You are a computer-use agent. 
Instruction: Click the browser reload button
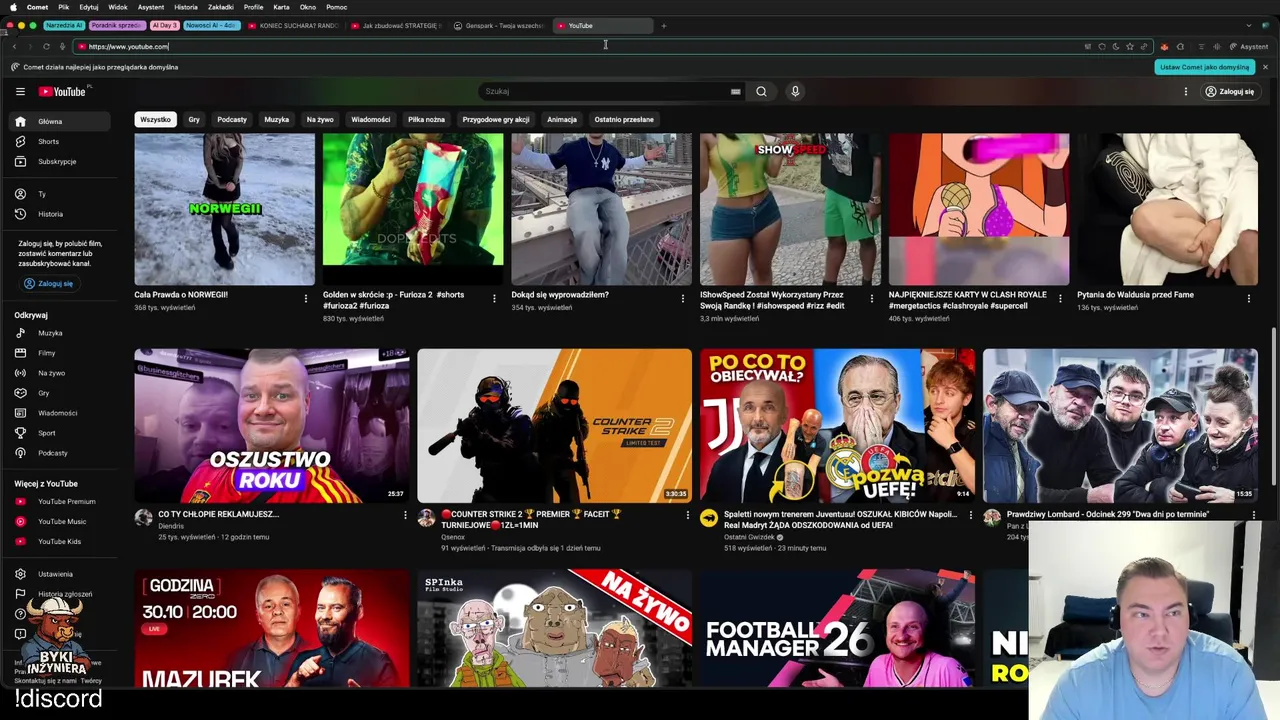click(46, 46)
